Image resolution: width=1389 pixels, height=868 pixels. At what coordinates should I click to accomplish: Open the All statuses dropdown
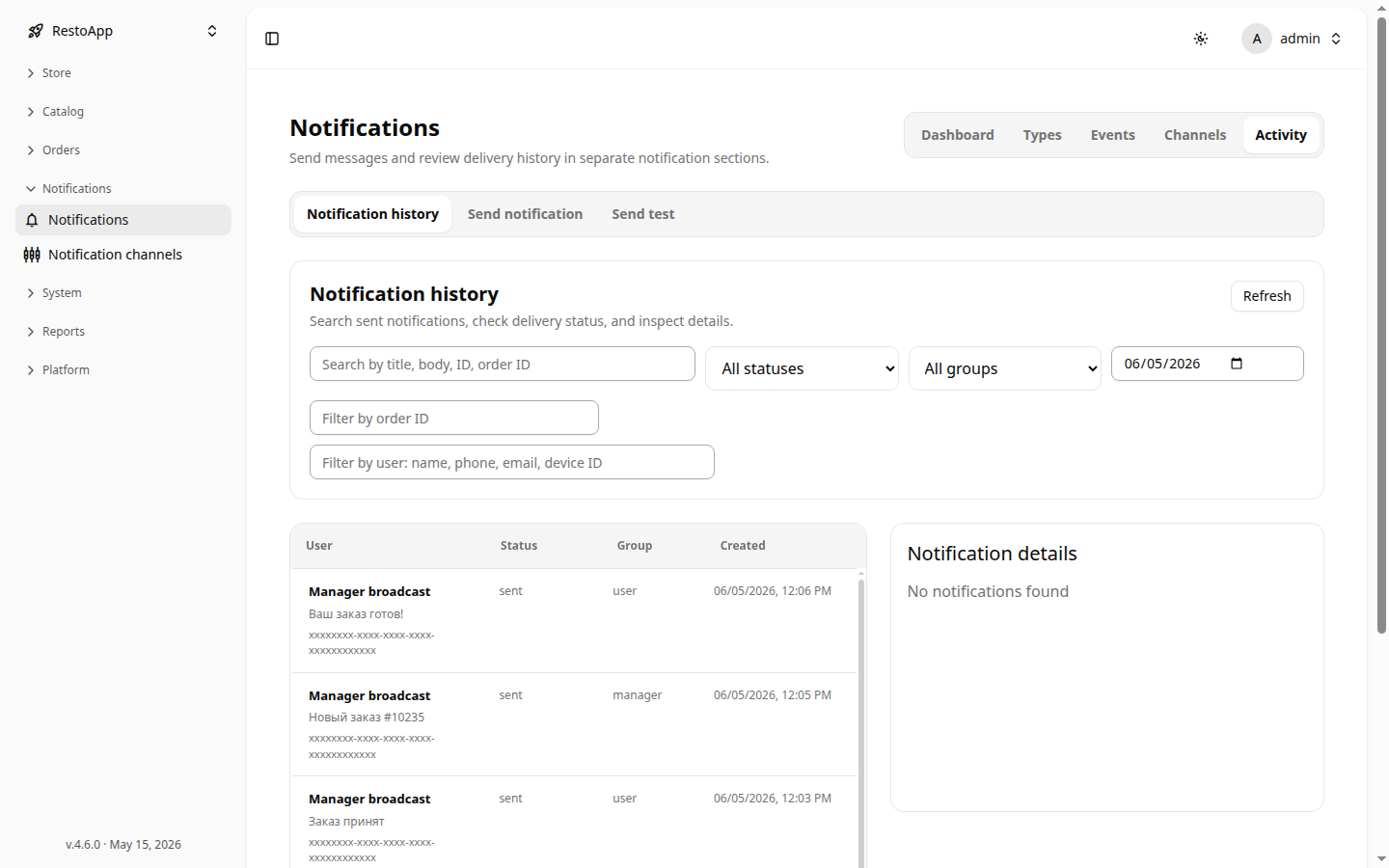pyautogui.click(x=802, y=368)
